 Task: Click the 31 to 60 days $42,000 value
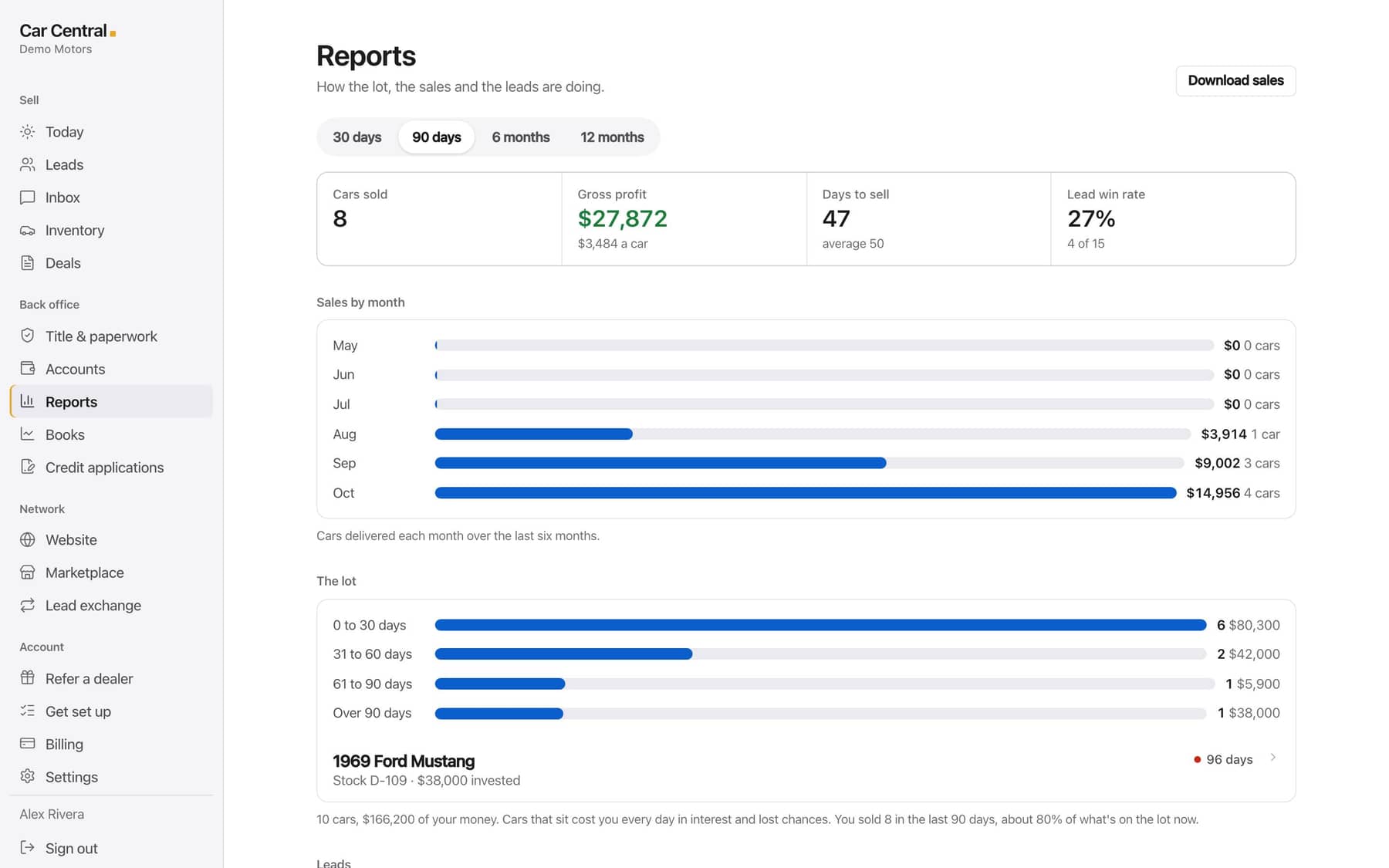click(1254, 654)
